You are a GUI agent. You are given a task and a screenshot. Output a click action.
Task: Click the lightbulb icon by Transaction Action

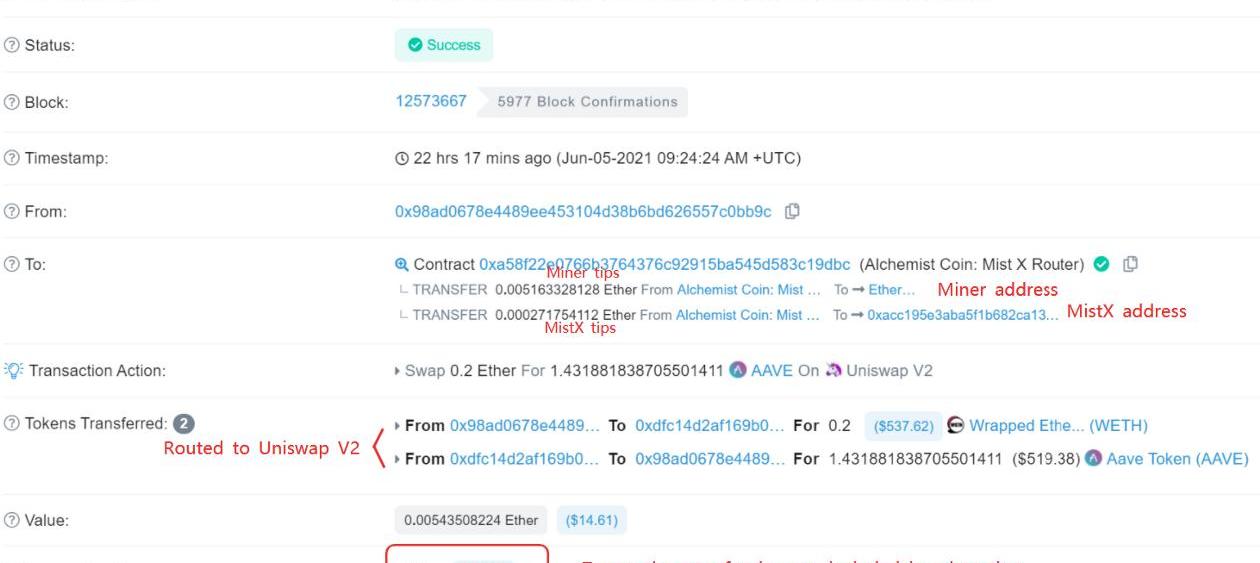point(13,370)
